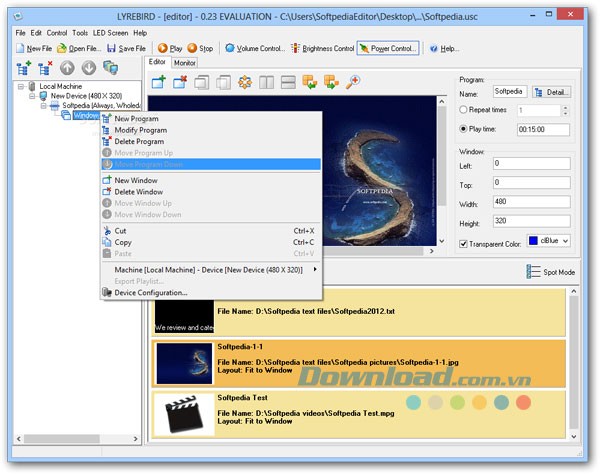Click the Save File toolbar button
Screen dimensions: 600x474
(x=125, y=48)
